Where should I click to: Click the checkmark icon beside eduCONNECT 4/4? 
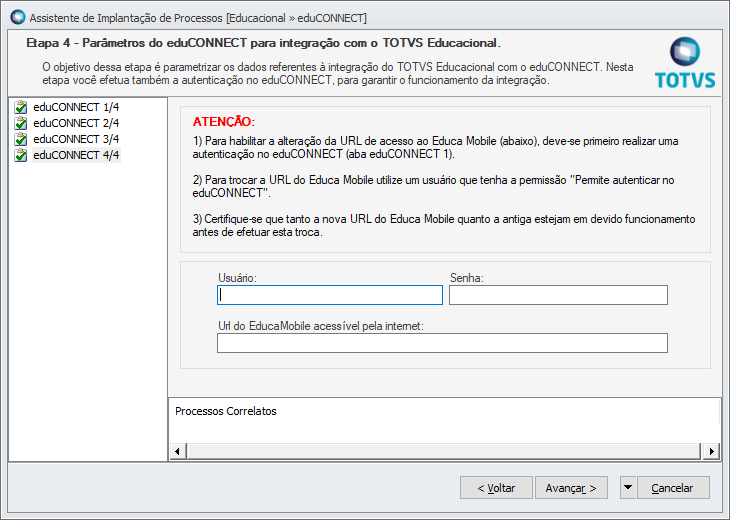(x=20, y=155)
